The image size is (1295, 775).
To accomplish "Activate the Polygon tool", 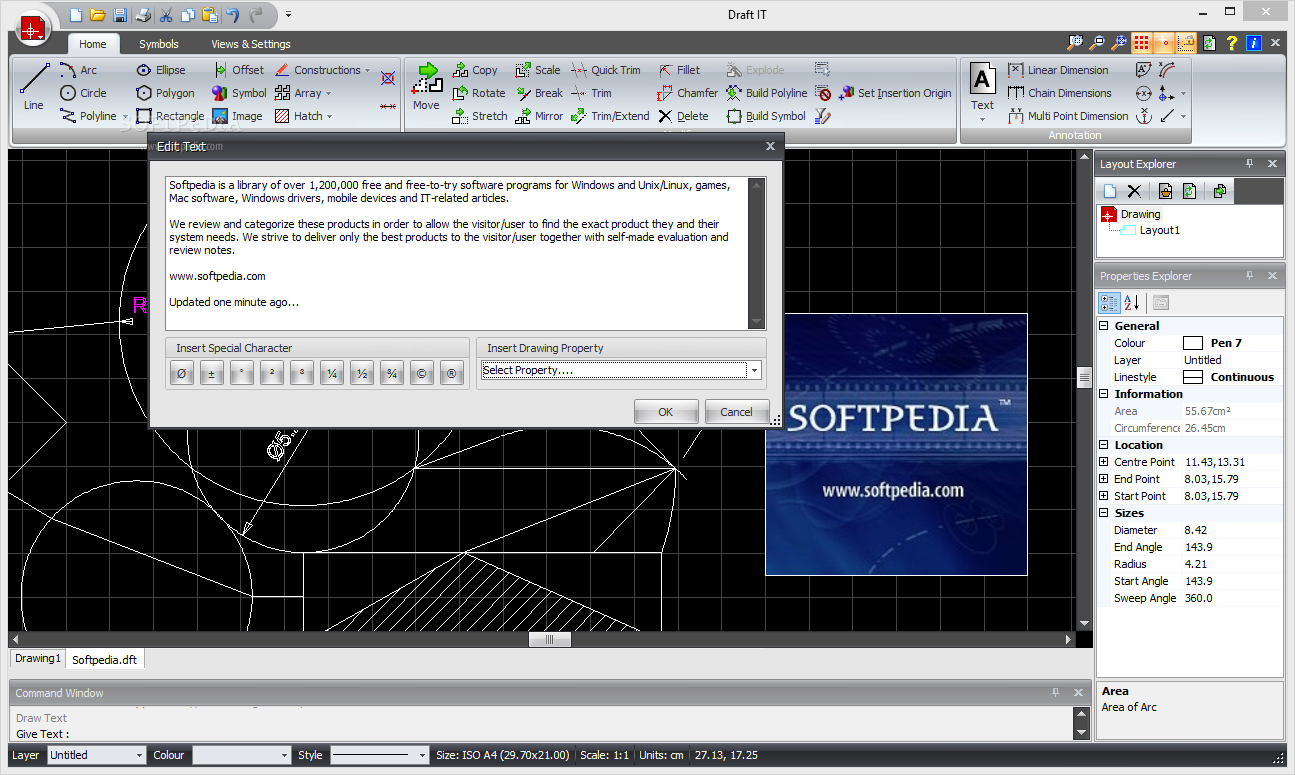I will point(165,93).
